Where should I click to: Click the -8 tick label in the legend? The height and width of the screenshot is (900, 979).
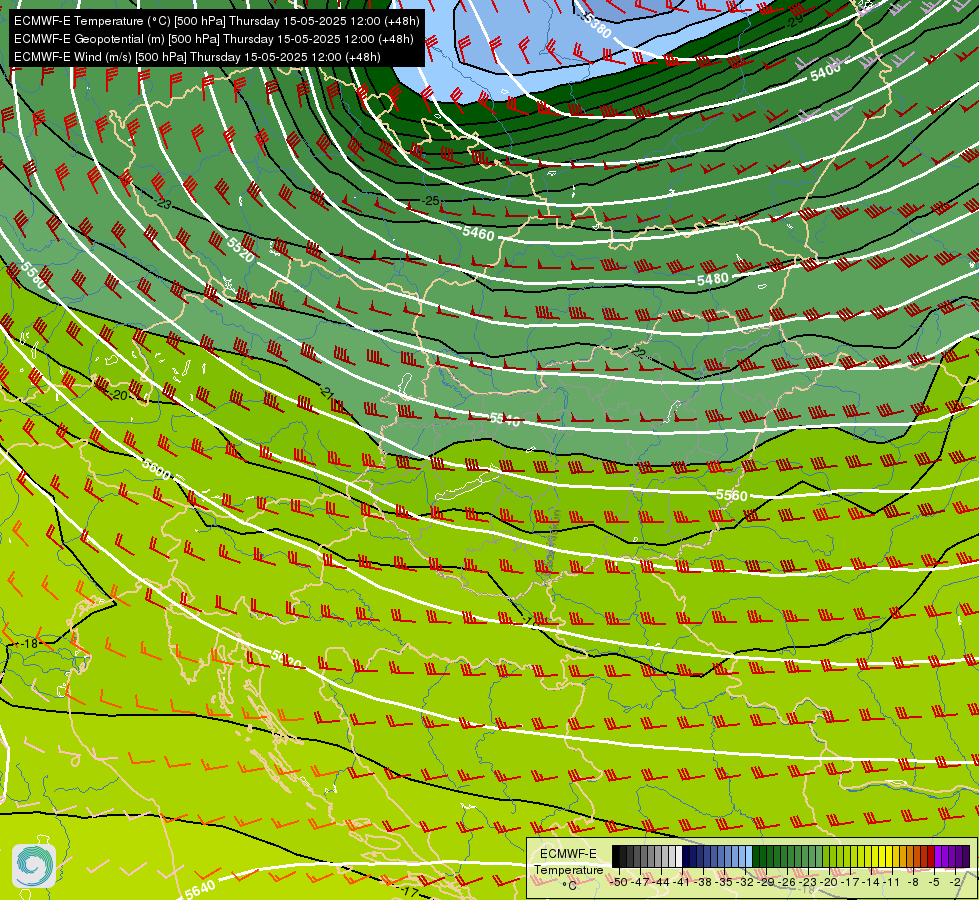[x=913, y=882]
